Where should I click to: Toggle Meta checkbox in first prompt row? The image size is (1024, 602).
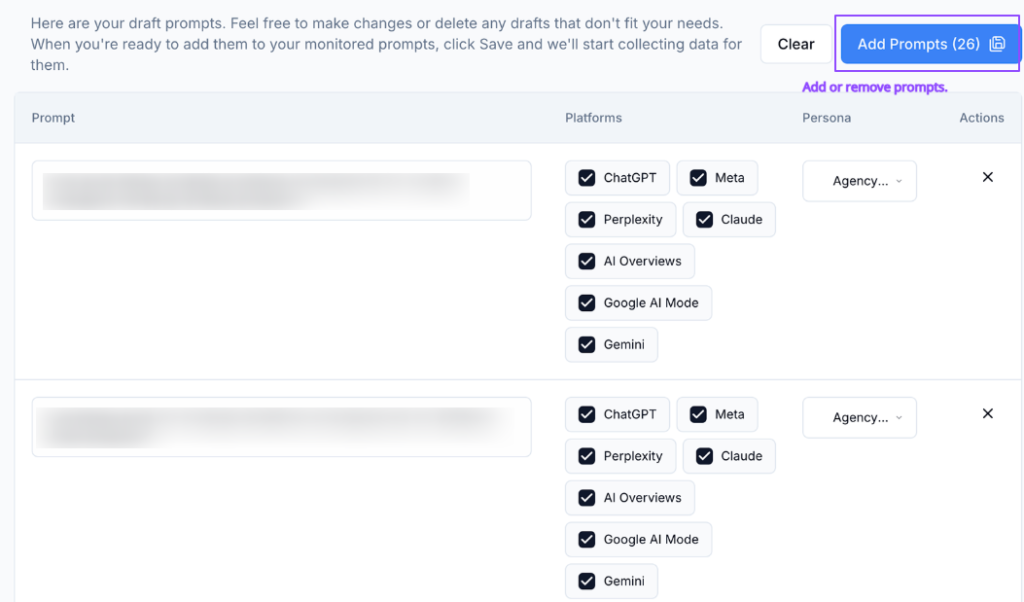[698, 178]
